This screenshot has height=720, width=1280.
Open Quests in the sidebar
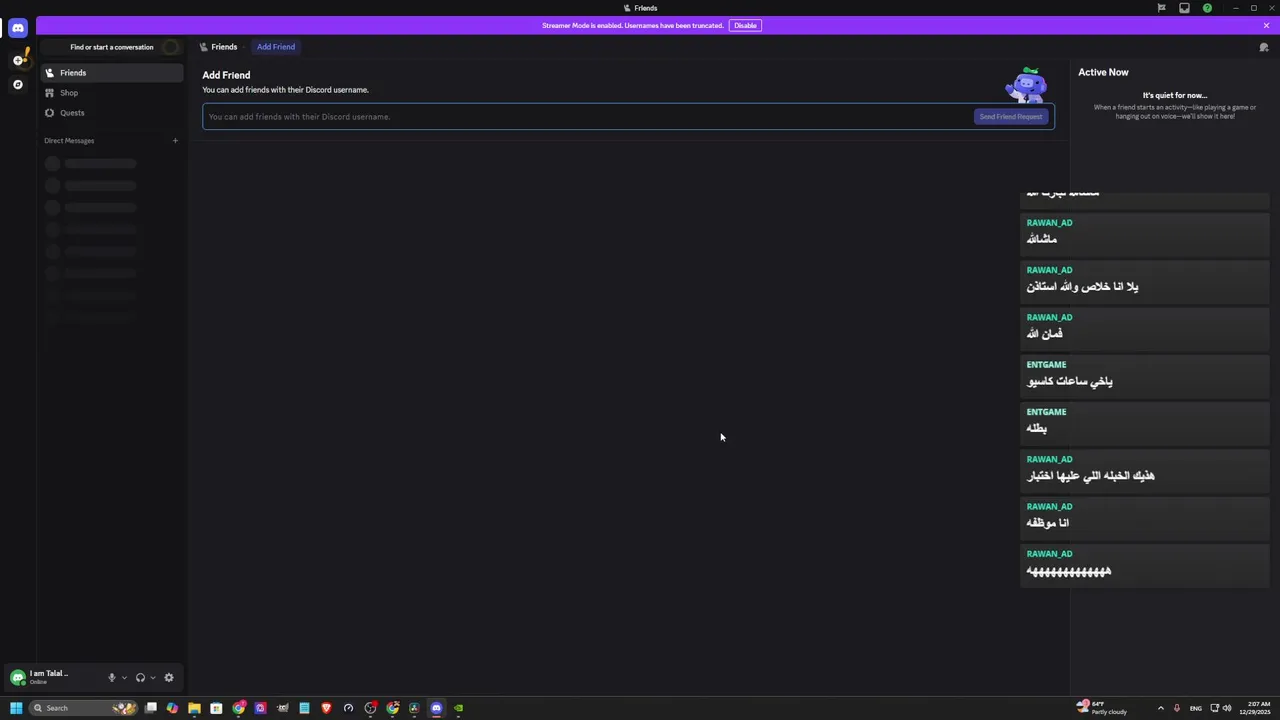tap(112, 113)
